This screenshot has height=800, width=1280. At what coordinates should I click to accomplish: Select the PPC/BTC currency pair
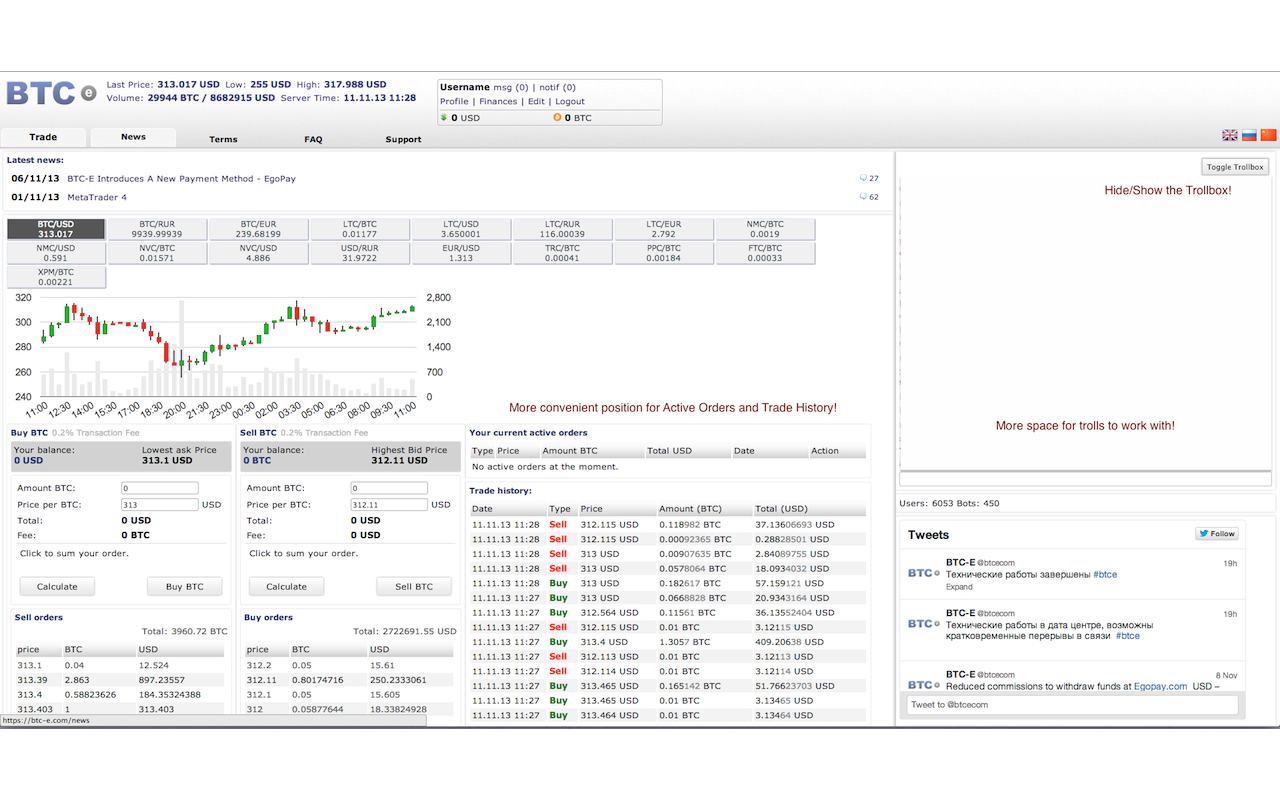663,253
